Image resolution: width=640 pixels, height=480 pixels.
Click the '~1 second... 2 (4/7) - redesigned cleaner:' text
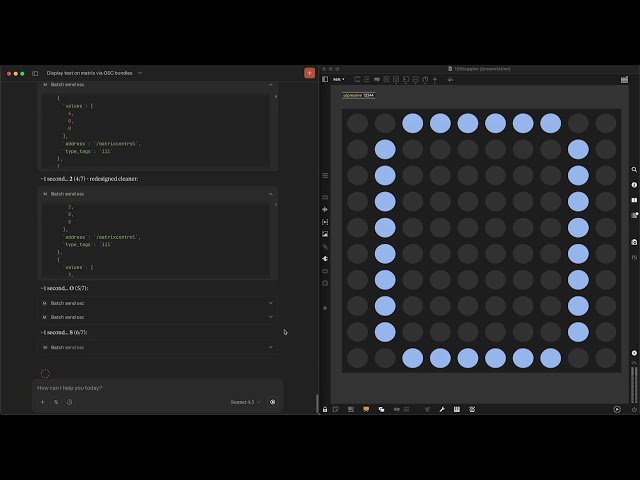[x=89, y=179]
